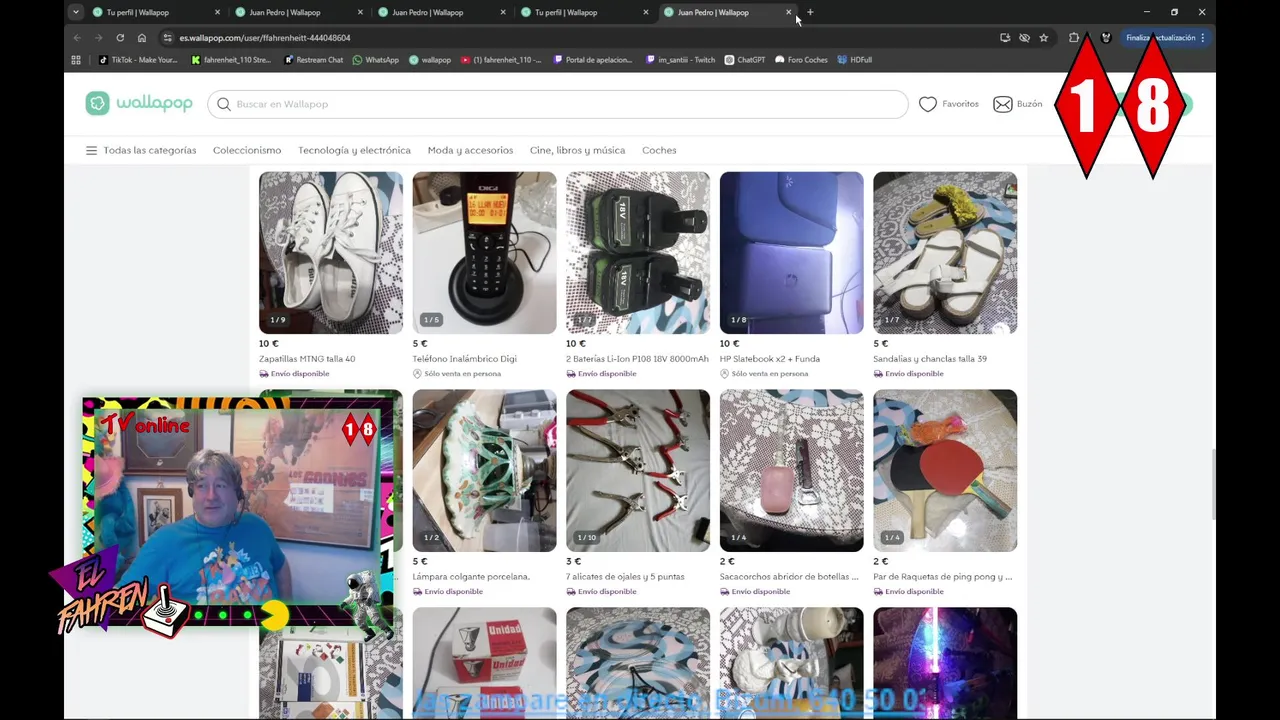
Task: Click the search magnifier icon in Wallapop
Action: pyautogui.click(x=224, y=104)
